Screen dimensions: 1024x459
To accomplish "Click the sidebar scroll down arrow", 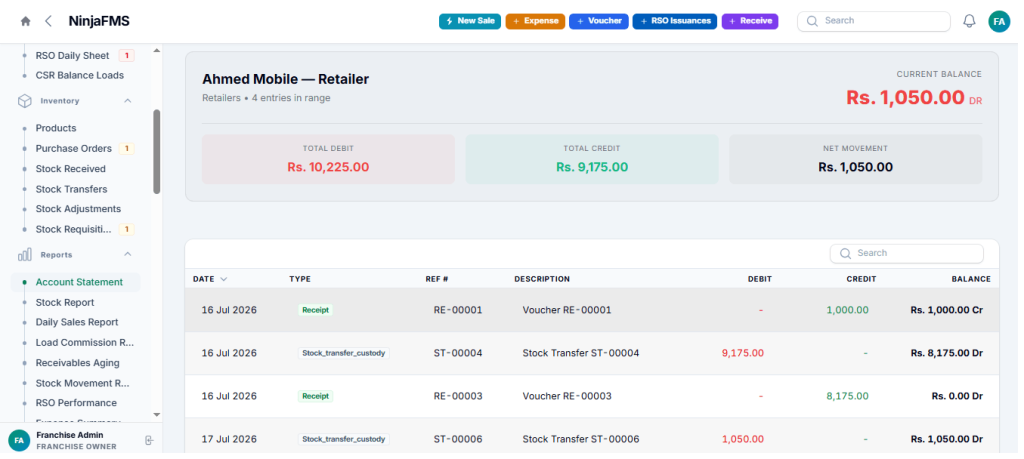I will 156,414.
